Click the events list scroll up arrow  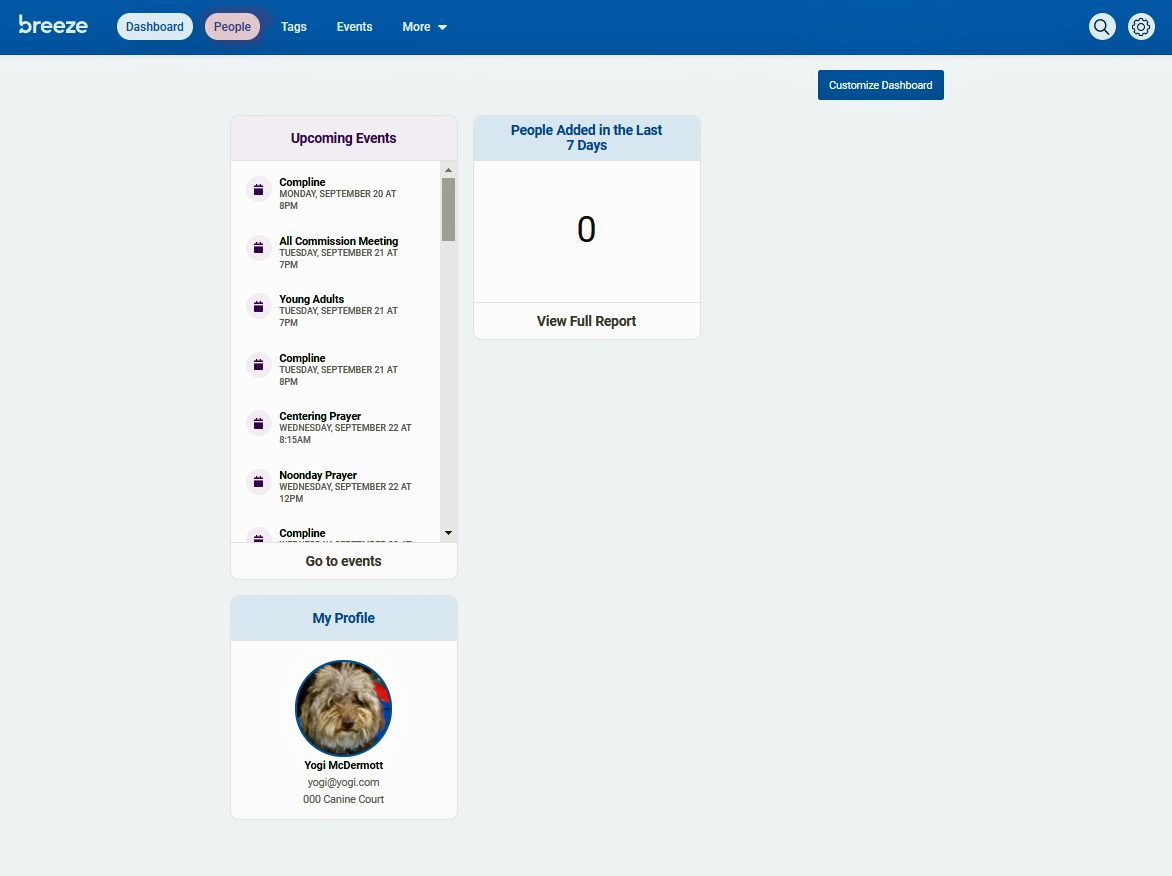pyautogui.click(x=448, y=170)
